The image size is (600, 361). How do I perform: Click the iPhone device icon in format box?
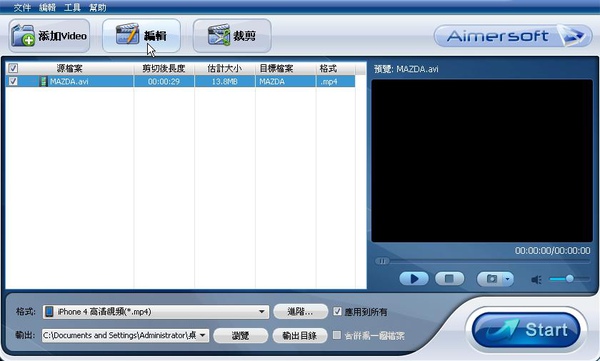click(49, 312)
